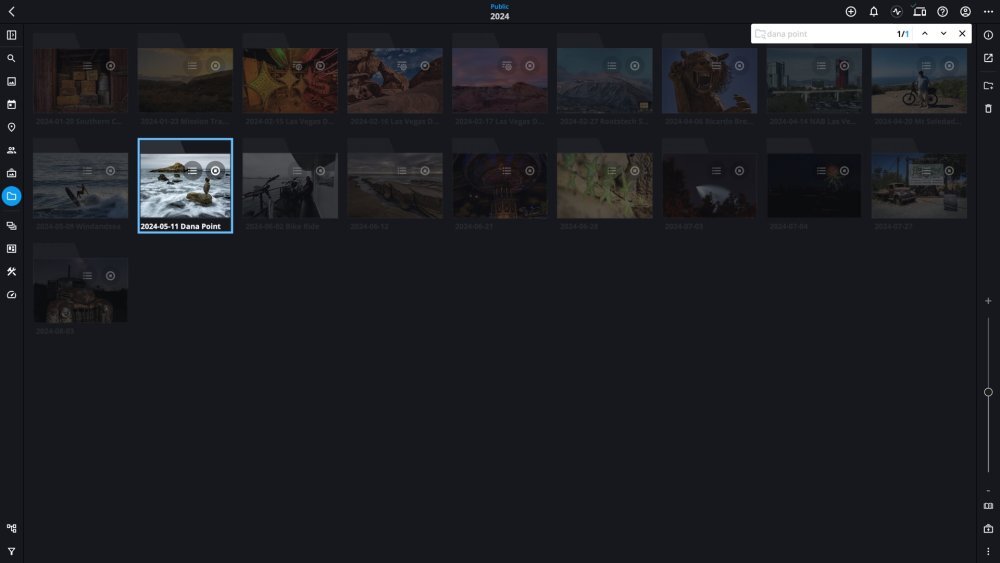Open list menu on Dana Point folder
1000x563 pixels.
pos(192,171)
